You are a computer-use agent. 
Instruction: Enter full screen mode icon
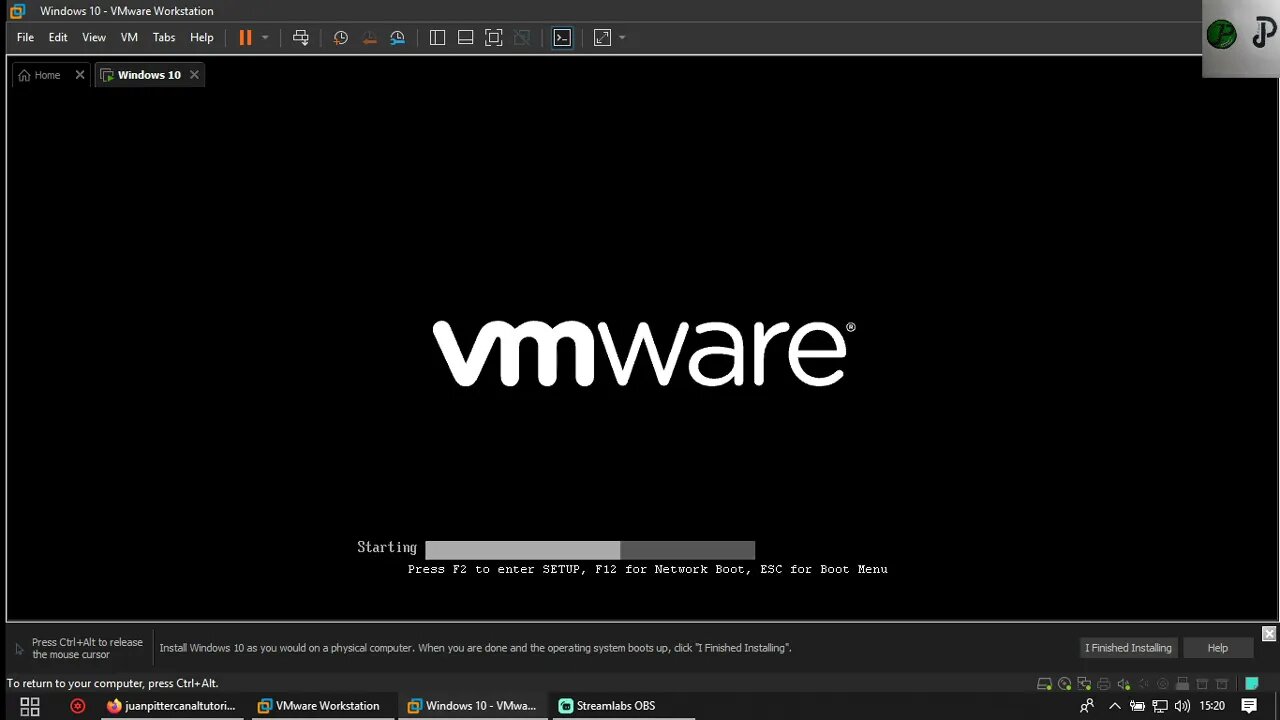coord(493,37)
